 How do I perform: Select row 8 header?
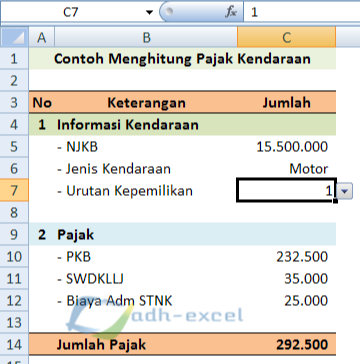(14, 213)
